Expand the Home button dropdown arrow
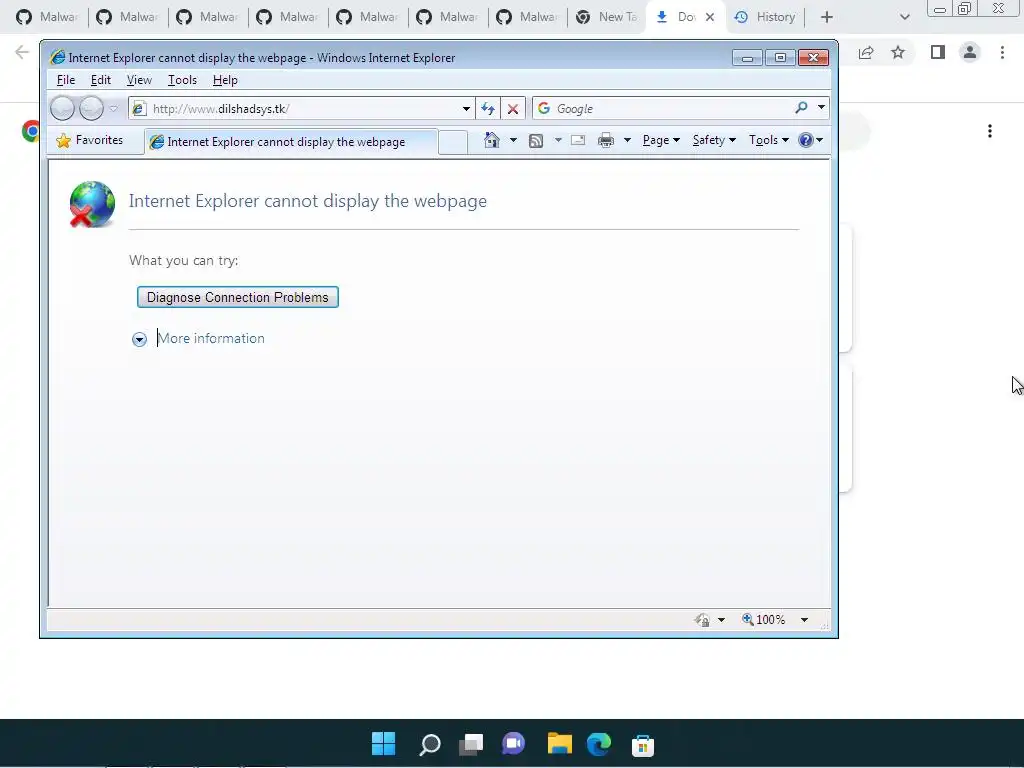This screenshot has width=1024, height=768. (513, 140)
